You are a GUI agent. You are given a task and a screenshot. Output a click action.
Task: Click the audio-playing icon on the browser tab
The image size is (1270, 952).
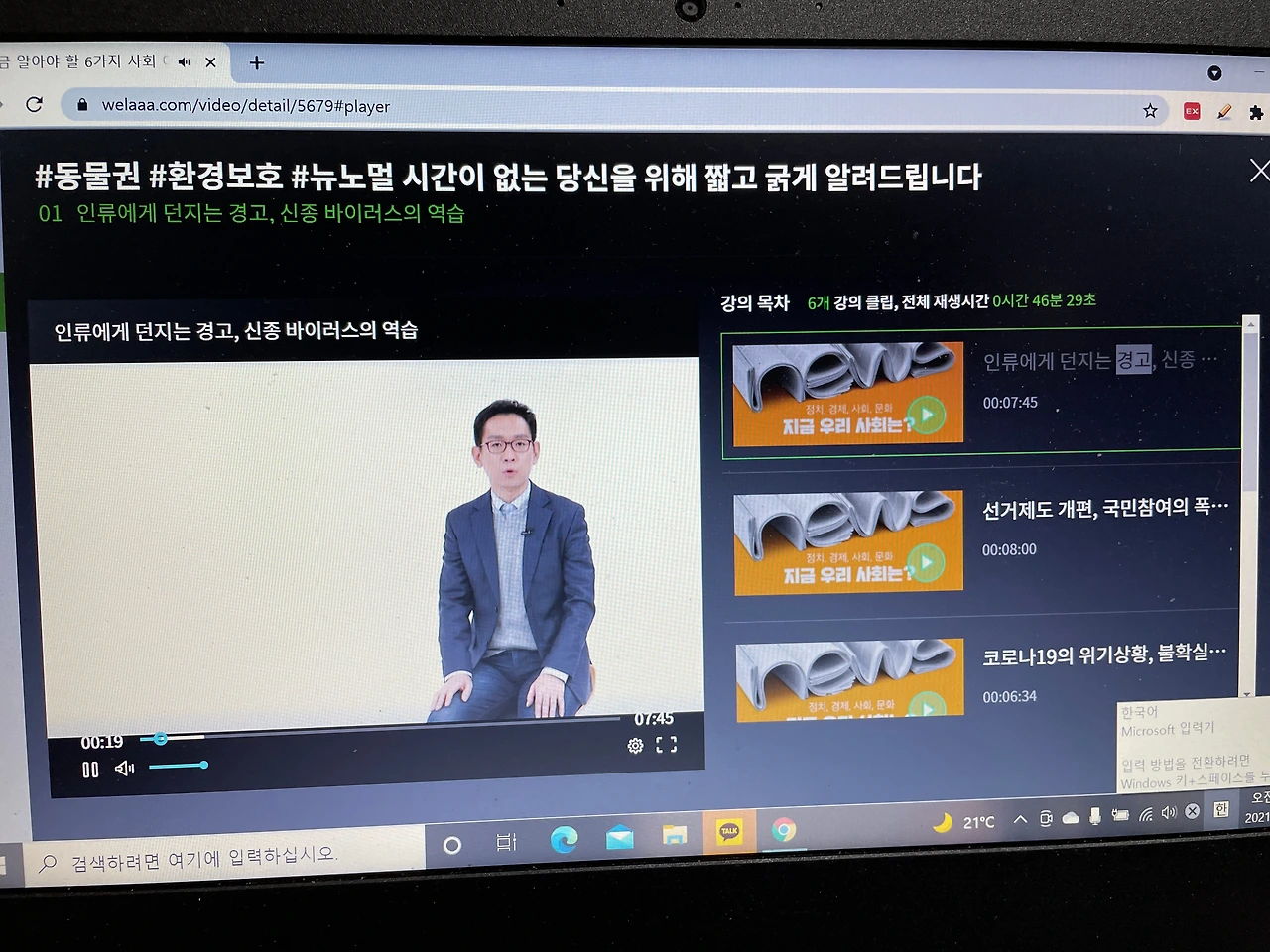184,61
